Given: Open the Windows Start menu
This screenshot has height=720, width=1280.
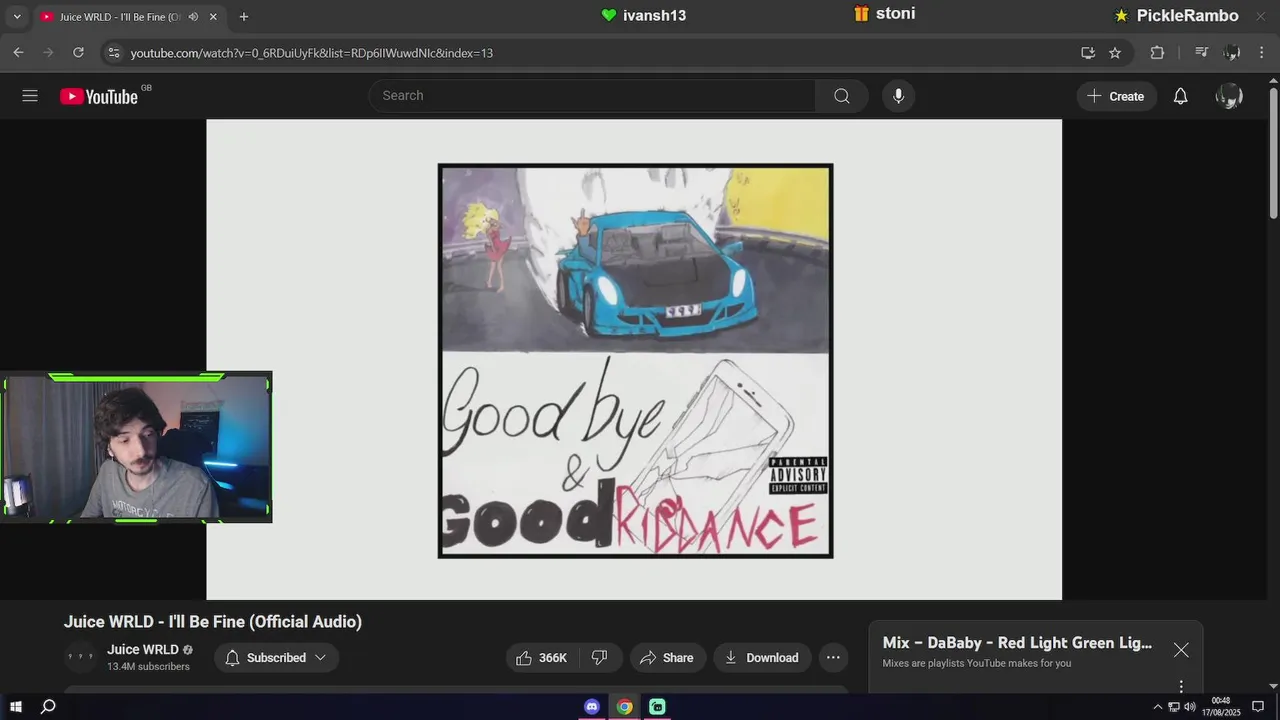Looking at the screenshot, I should pos(16,707).
